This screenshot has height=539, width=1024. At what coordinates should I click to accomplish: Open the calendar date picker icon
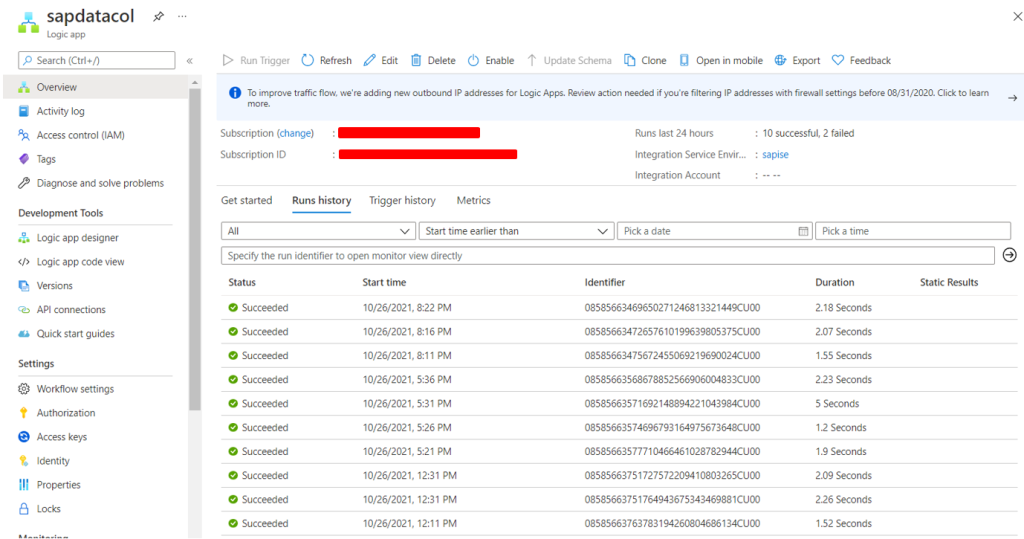coord(803,231)
